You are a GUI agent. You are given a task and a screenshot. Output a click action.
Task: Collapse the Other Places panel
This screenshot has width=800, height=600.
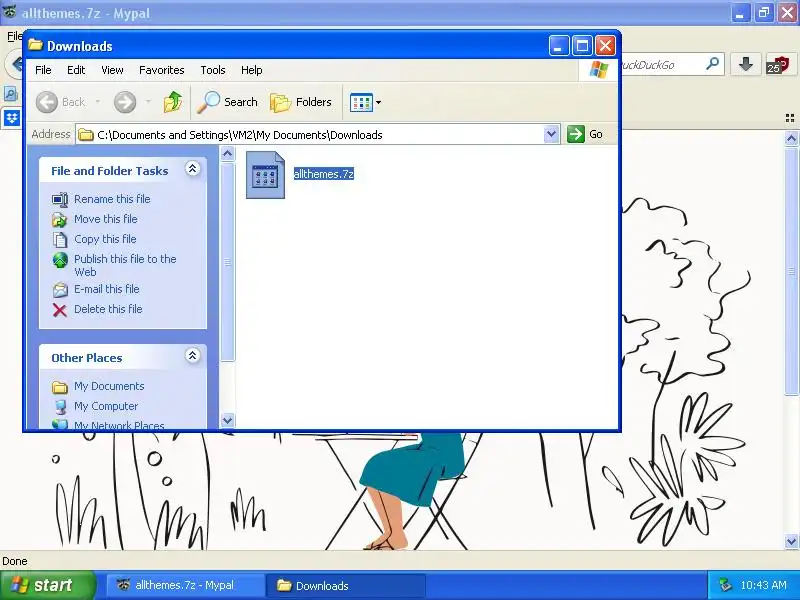(x=192, y=356)
